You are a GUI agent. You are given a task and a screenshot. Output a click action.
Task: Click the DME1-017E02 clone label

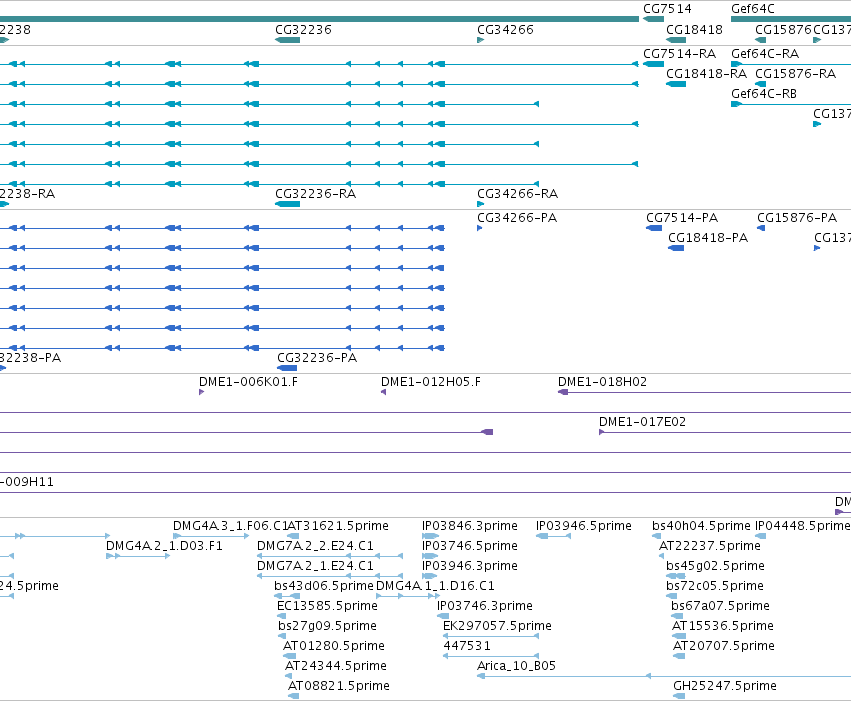click(x=642, y=422)
